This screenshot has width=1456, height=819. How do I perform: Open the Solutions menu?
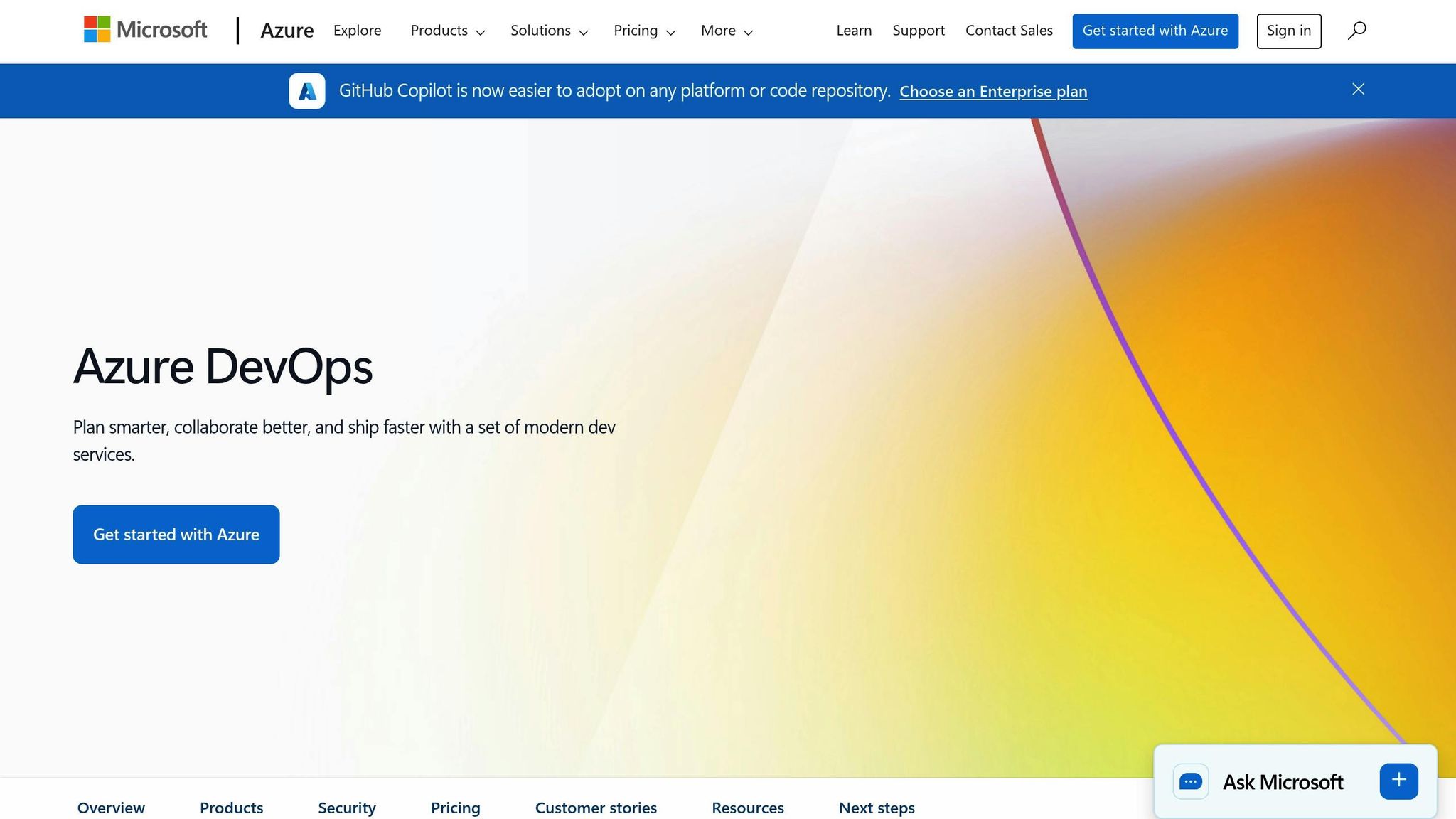548,31
